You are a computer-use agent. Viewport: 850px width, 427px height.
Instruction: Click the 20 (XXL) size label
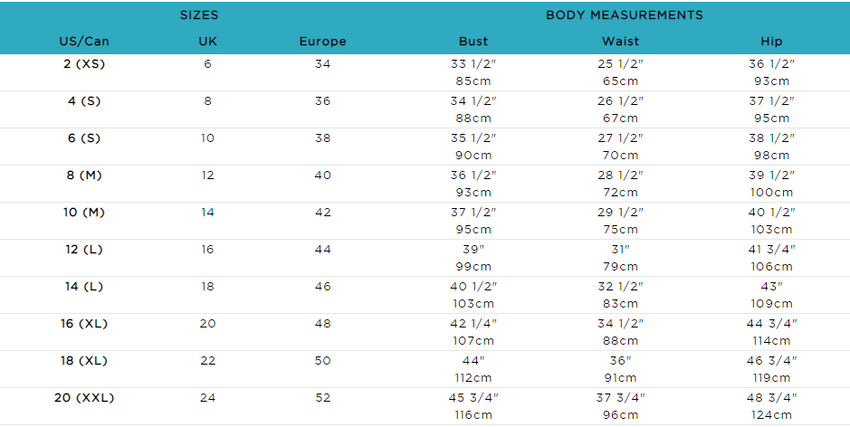click(84, 398)
